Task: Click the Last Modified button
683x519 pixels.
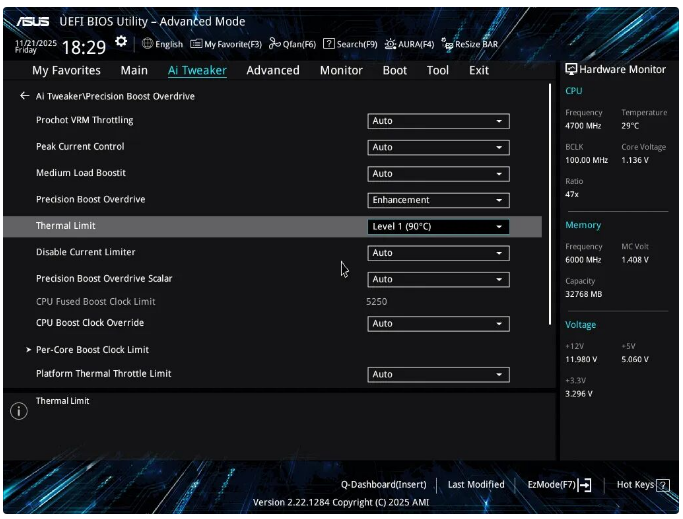Action: click(476, 485)
